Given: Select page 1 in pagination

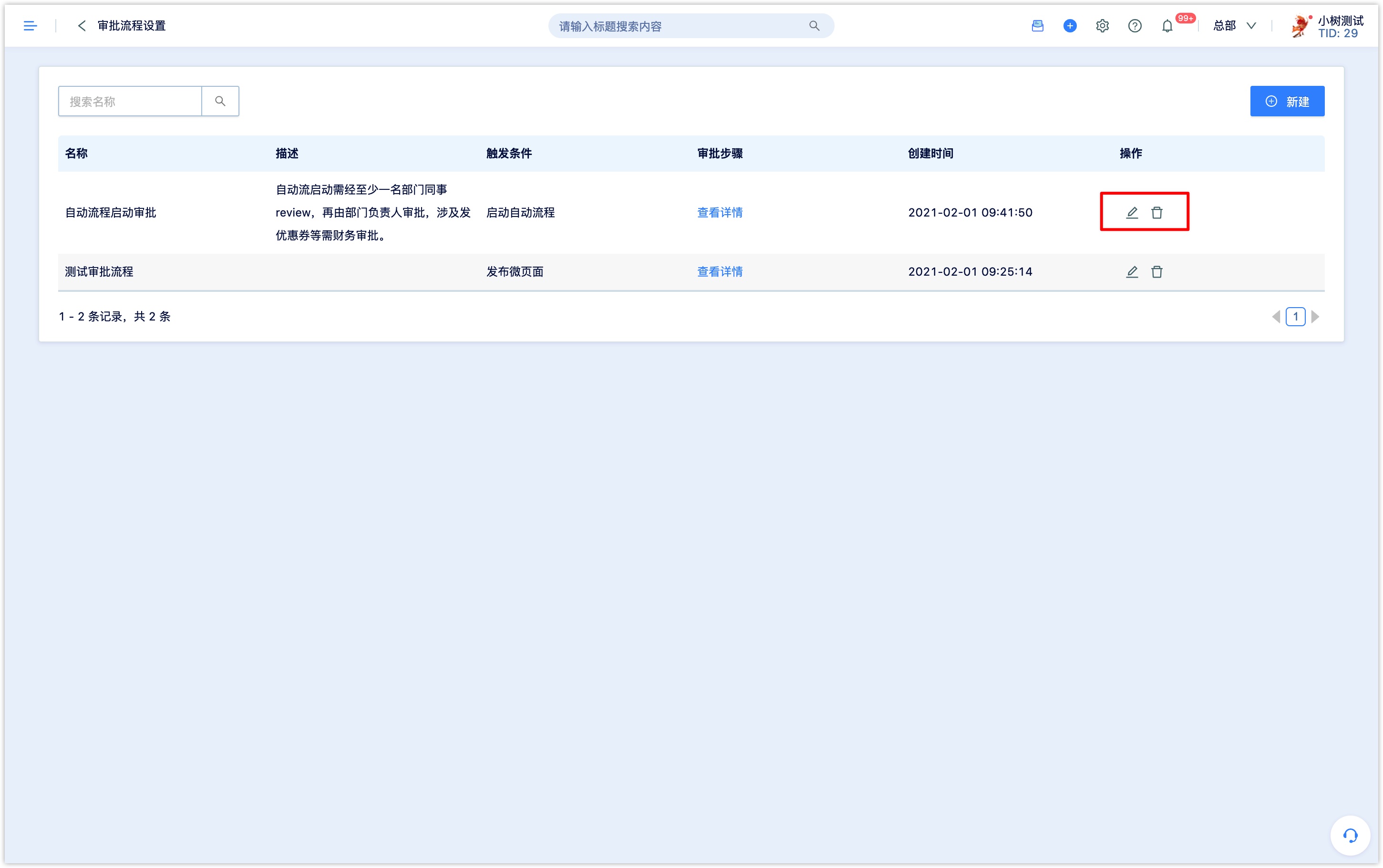Looking at the screenshot, I should [x=1295, y=316].
